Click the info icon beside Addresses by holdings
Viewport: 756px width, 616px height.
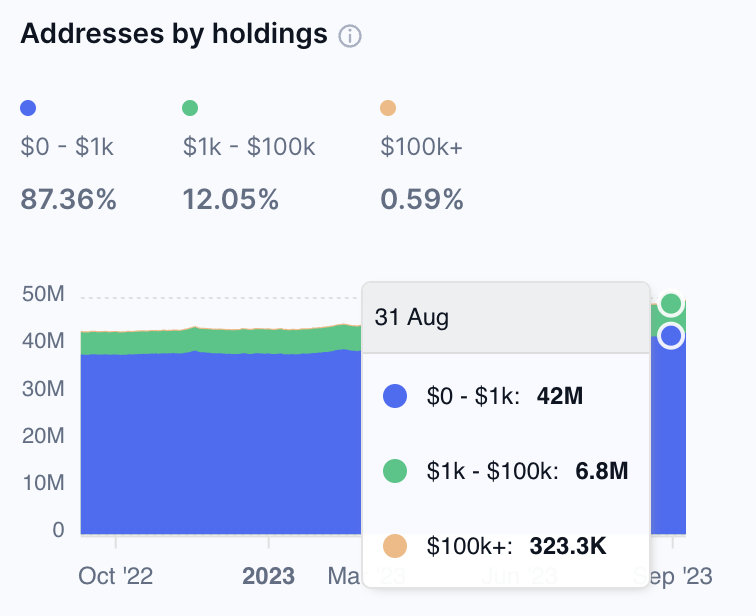(x=350, y=36)
